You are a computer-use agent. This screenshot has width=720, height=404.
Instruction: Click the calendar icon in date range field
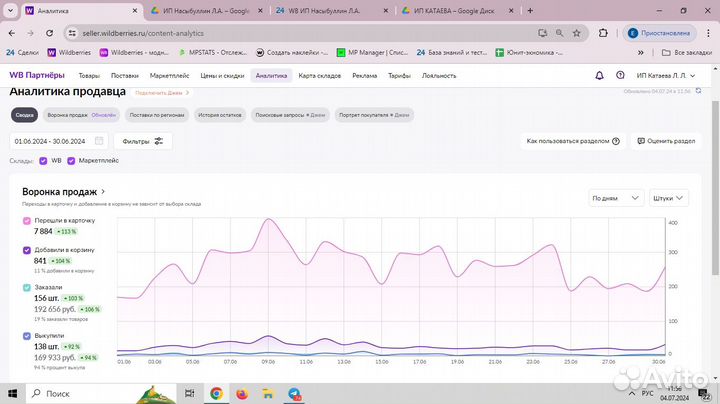[99, 141]
